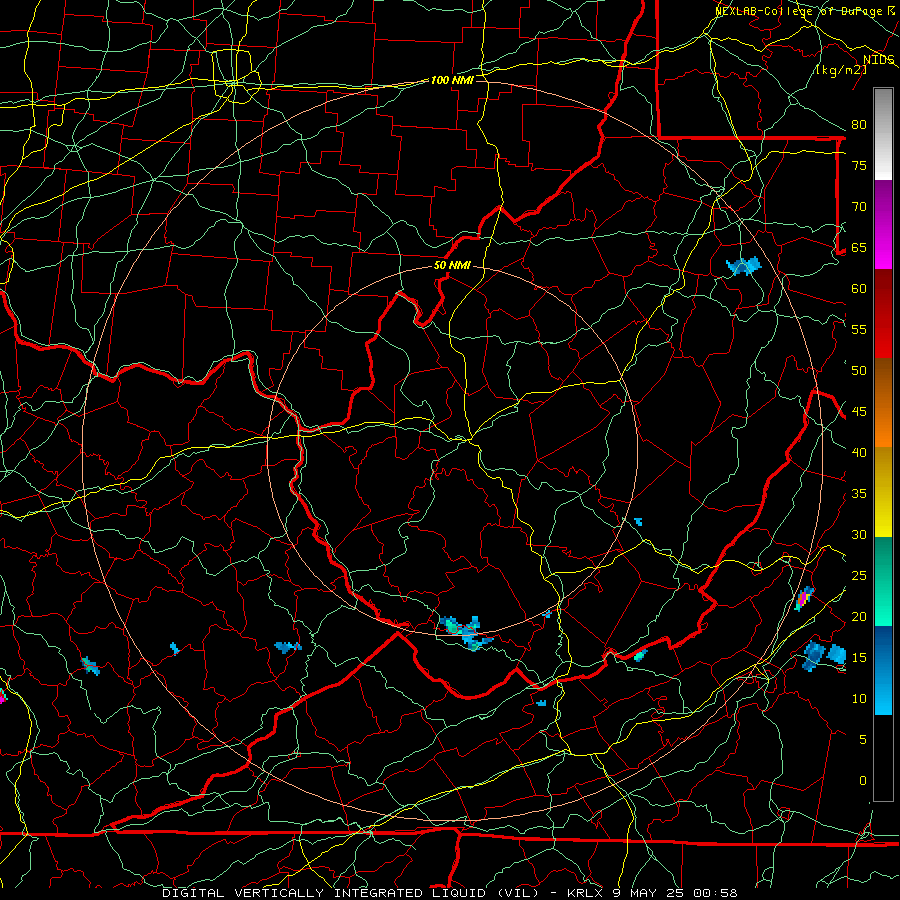Select the red segment of the color bar
900x900 pixels.
pyautogui.click(x=883, y=314)
